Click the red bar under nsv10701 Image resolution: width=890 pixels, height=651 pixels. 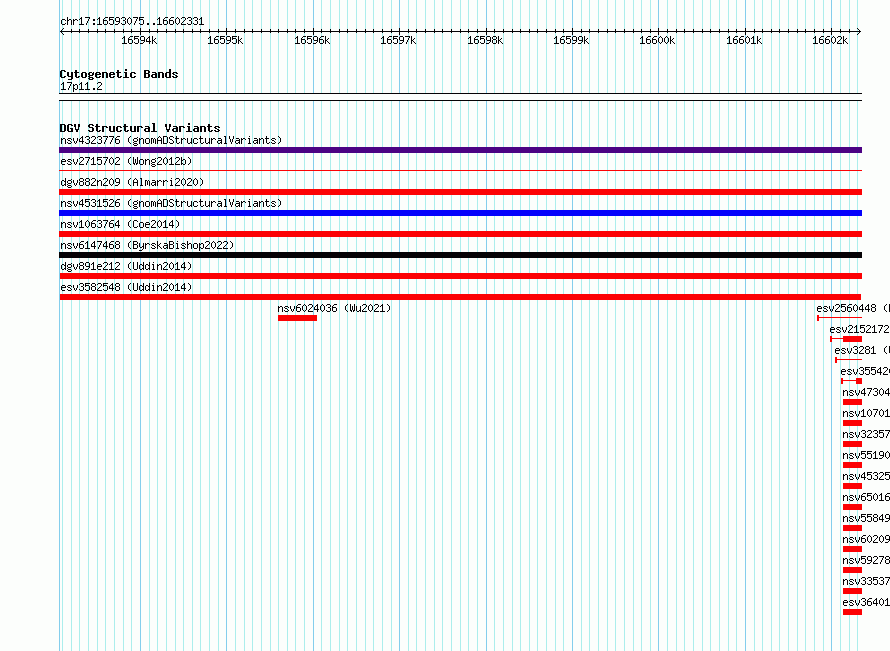point(853,423)
